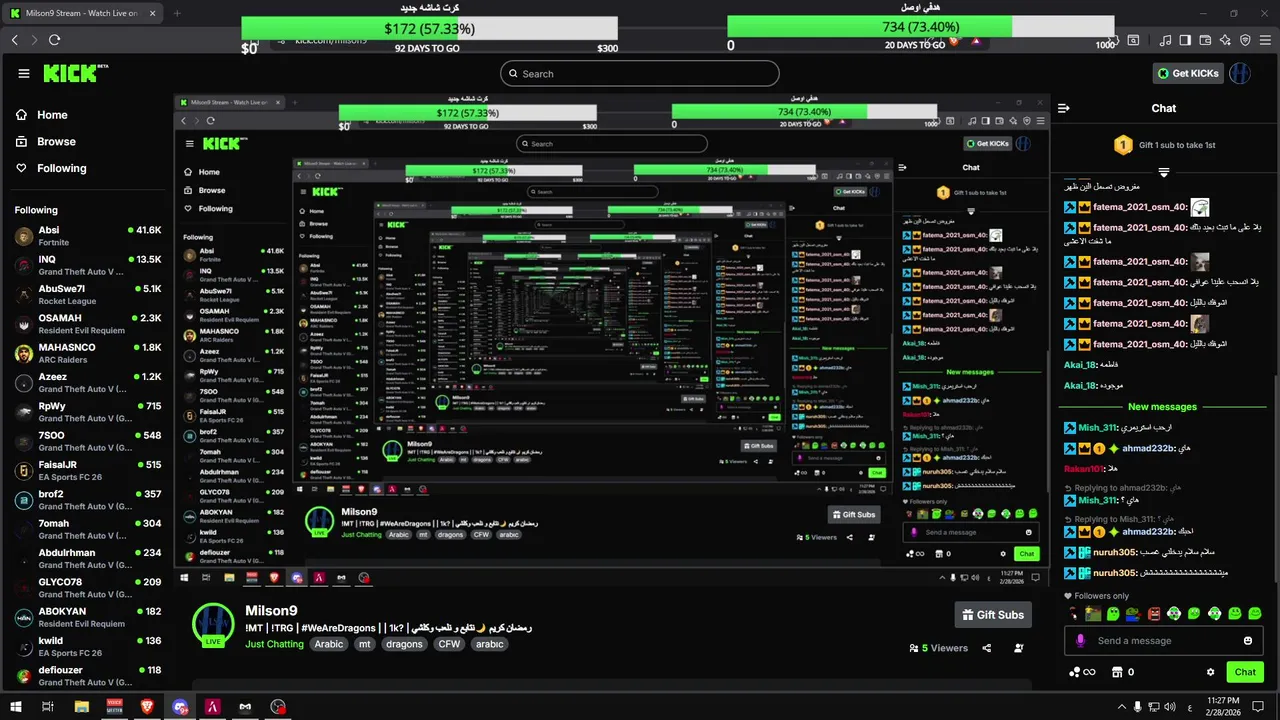Image resolution: width=1280 pixels, height=720 pixels.
Task: Open Absi channel in Following list
Action: [87, 236]
